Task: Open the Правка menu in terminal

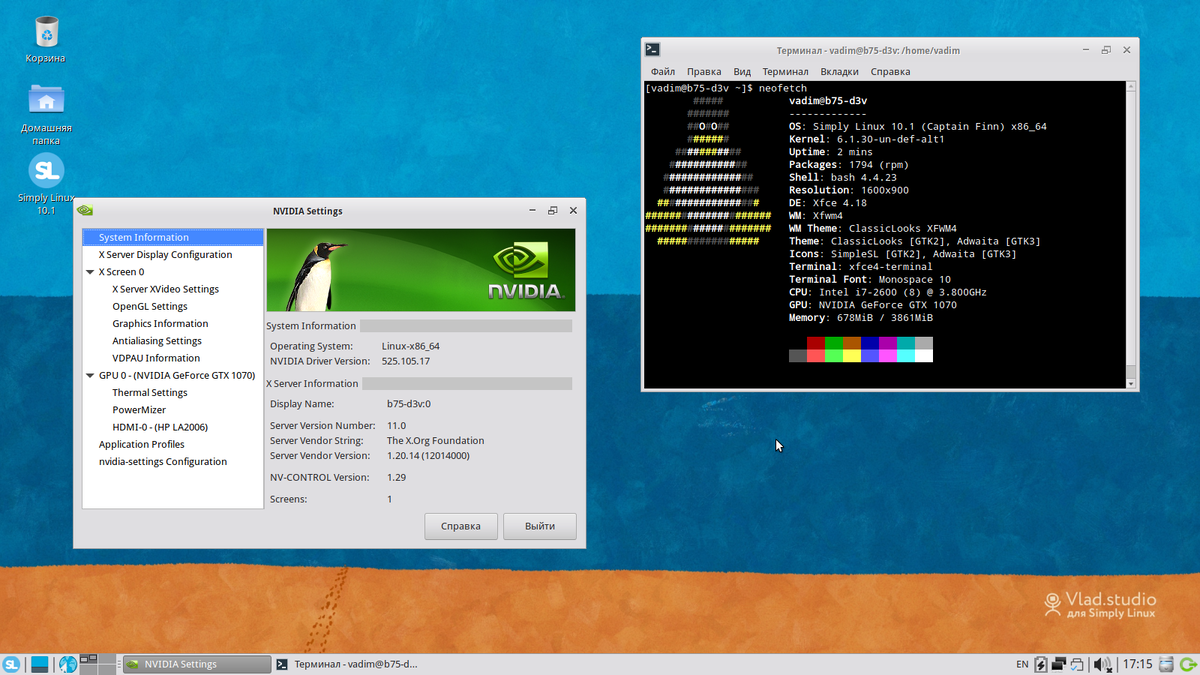Action: click(704, 72)
